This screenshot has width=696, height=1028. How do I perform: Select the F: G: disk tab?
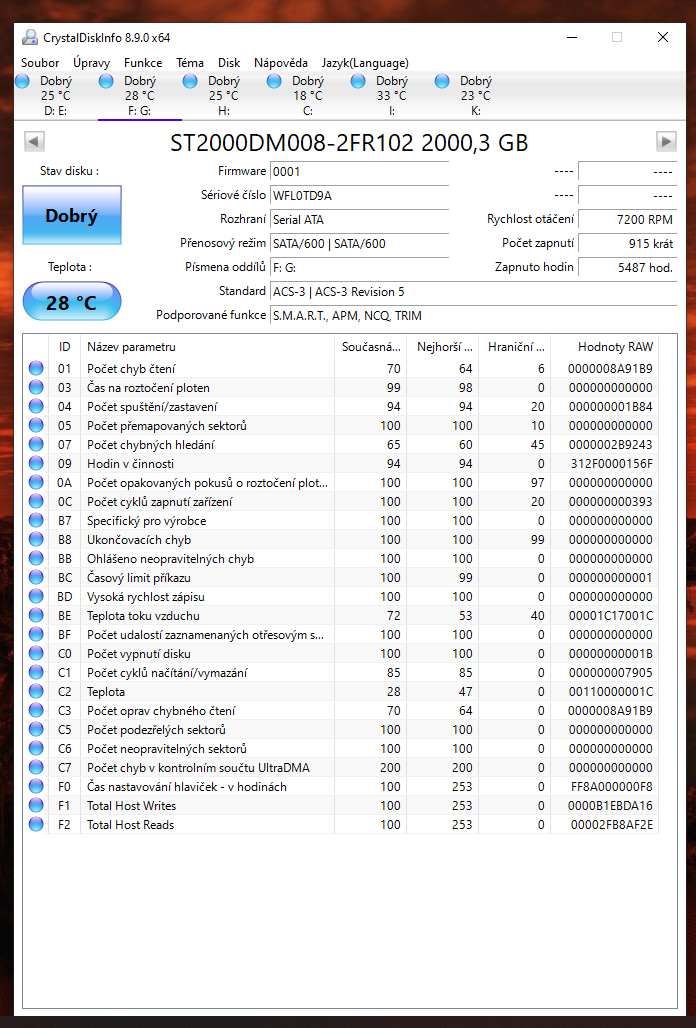pos(140,96)
